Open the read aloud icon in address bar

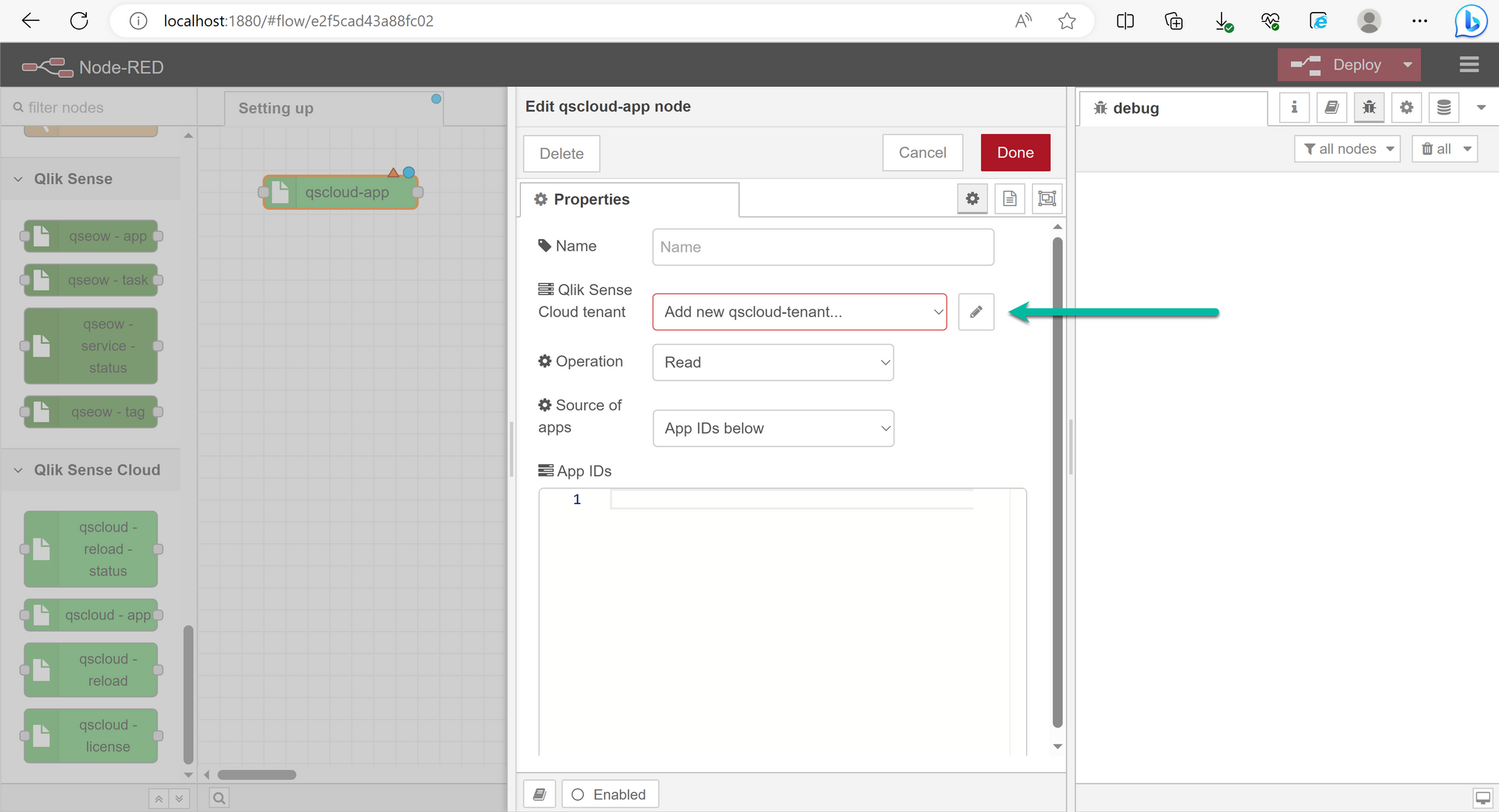[1023, 21]
